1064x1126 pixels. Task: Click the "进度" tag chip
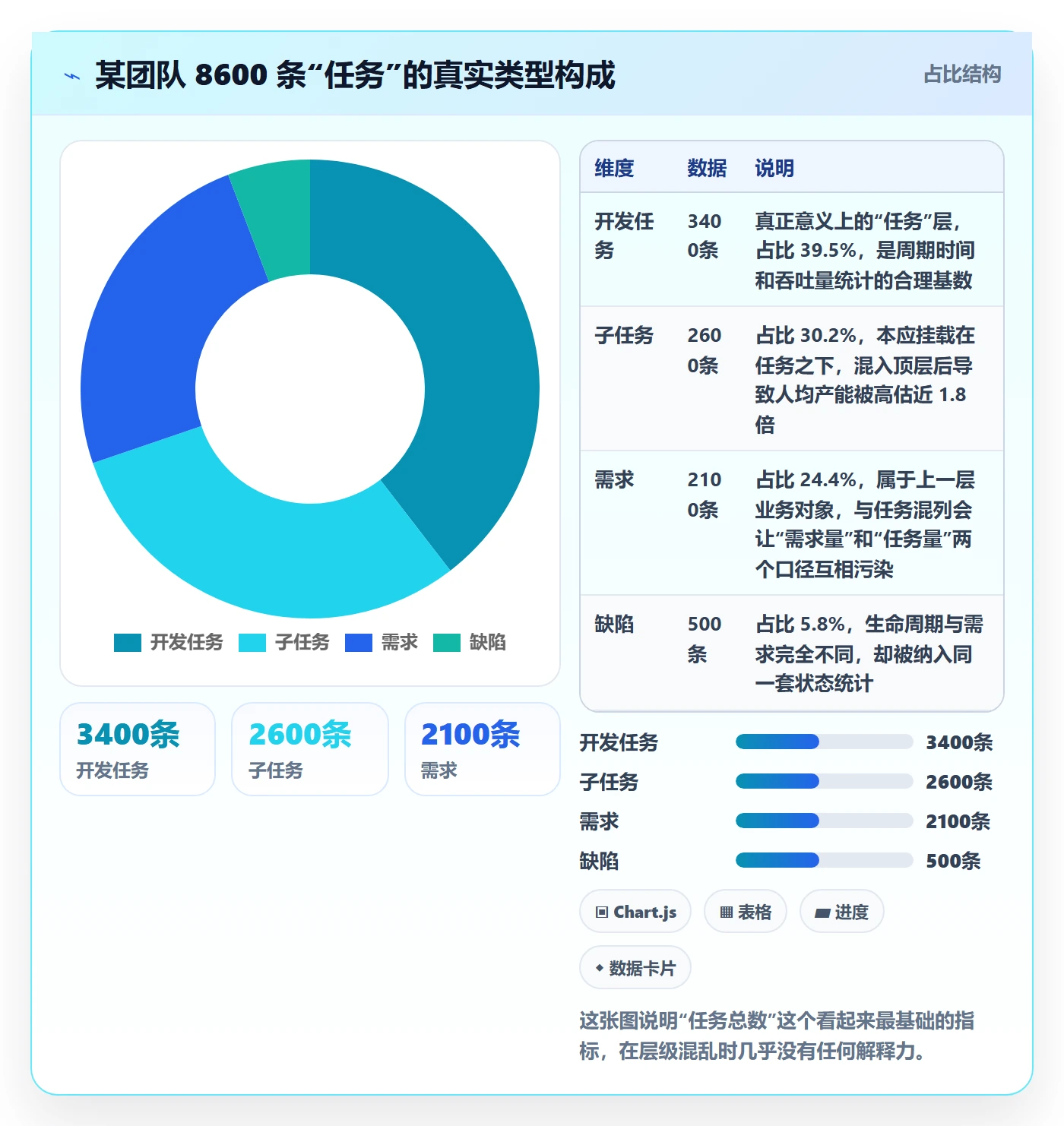(x=842, y=912)
